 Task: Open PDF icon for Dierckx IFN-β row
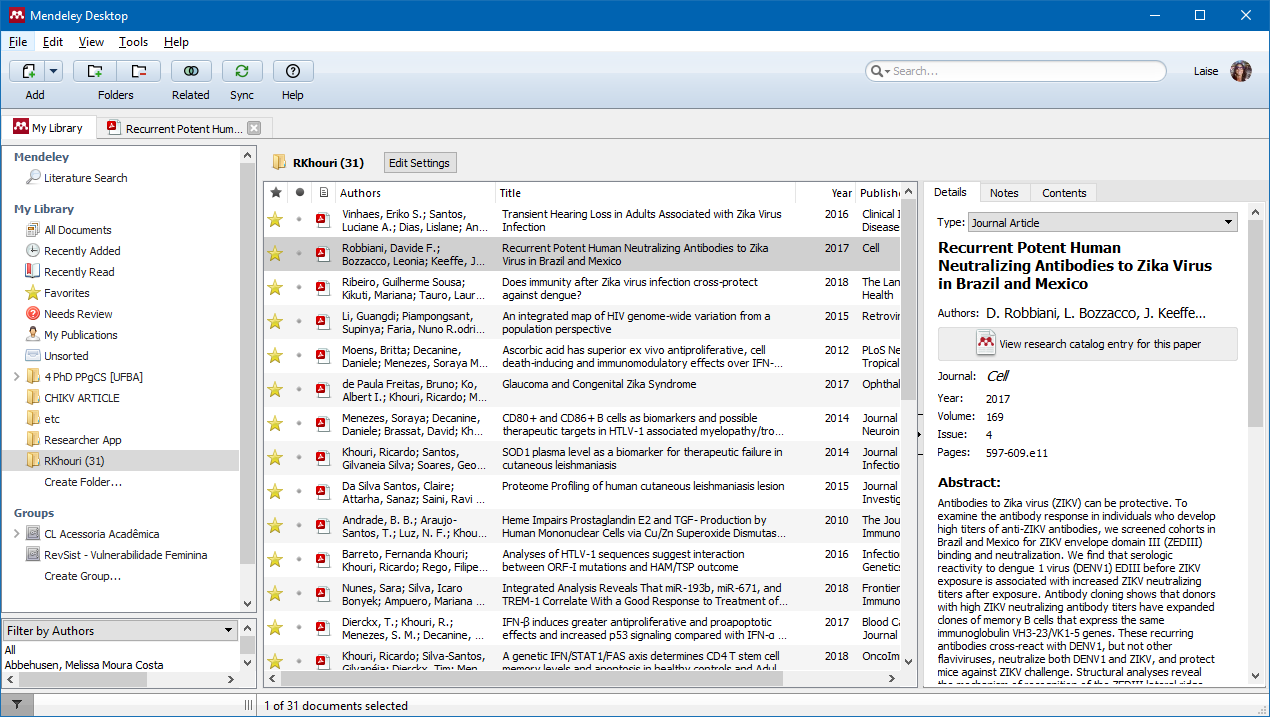click(x=323, y=628)
